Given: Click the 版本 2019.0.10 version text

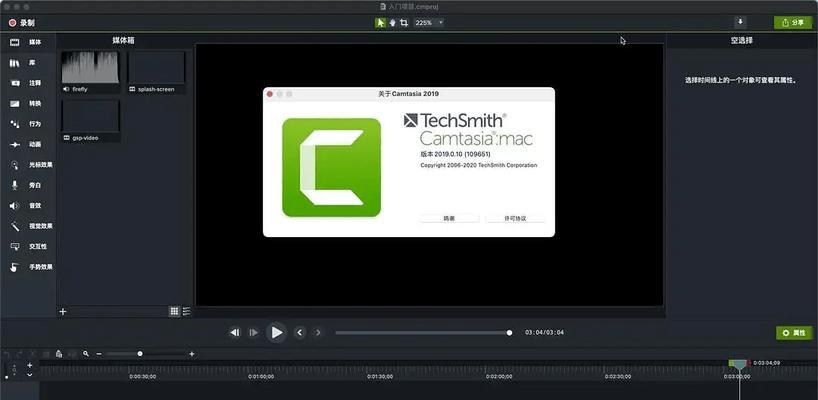Looking at the screenshot, I should tap(455, 154).
